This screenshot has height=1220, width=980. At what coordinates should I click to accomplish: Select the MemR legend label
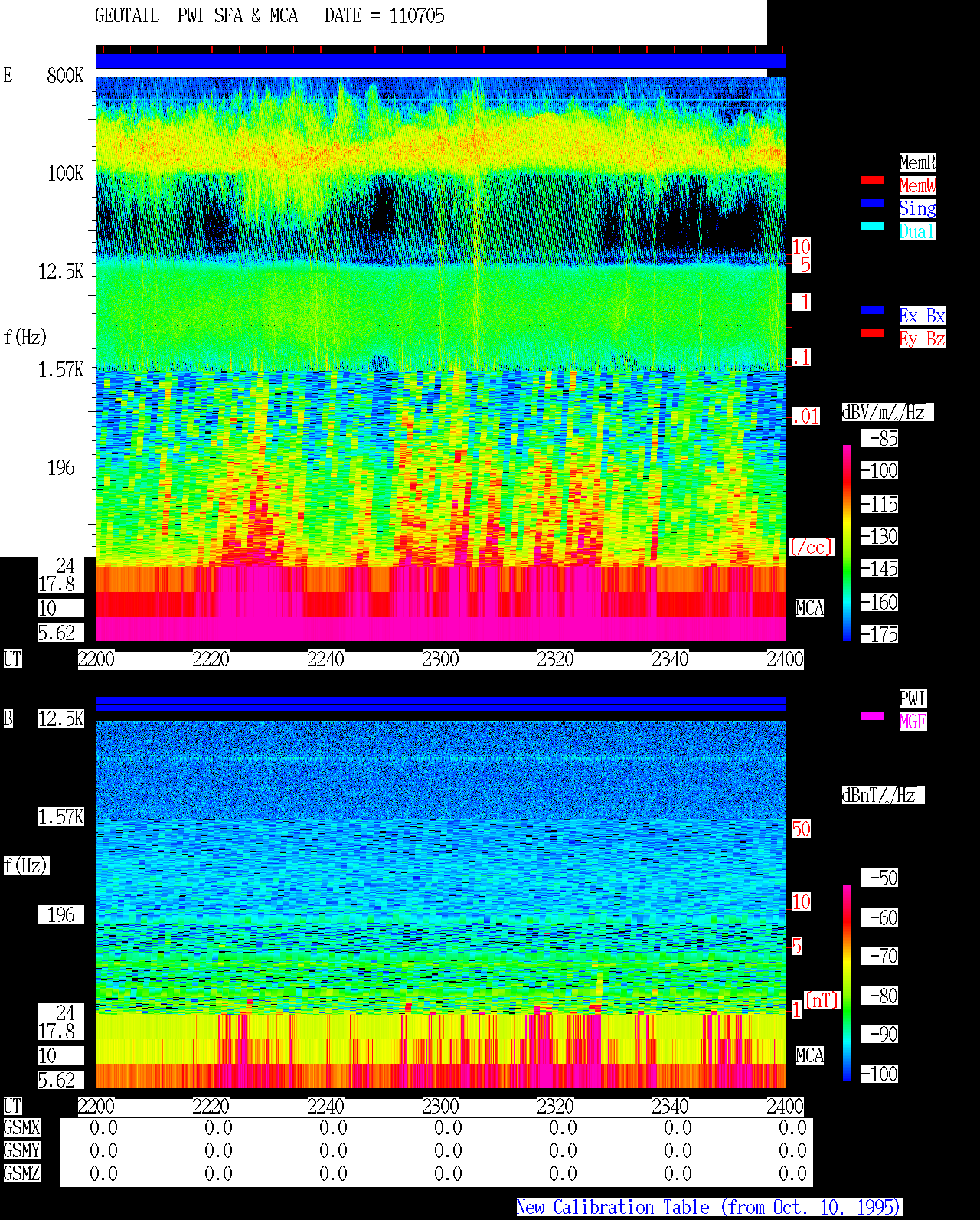click(917, 162)
